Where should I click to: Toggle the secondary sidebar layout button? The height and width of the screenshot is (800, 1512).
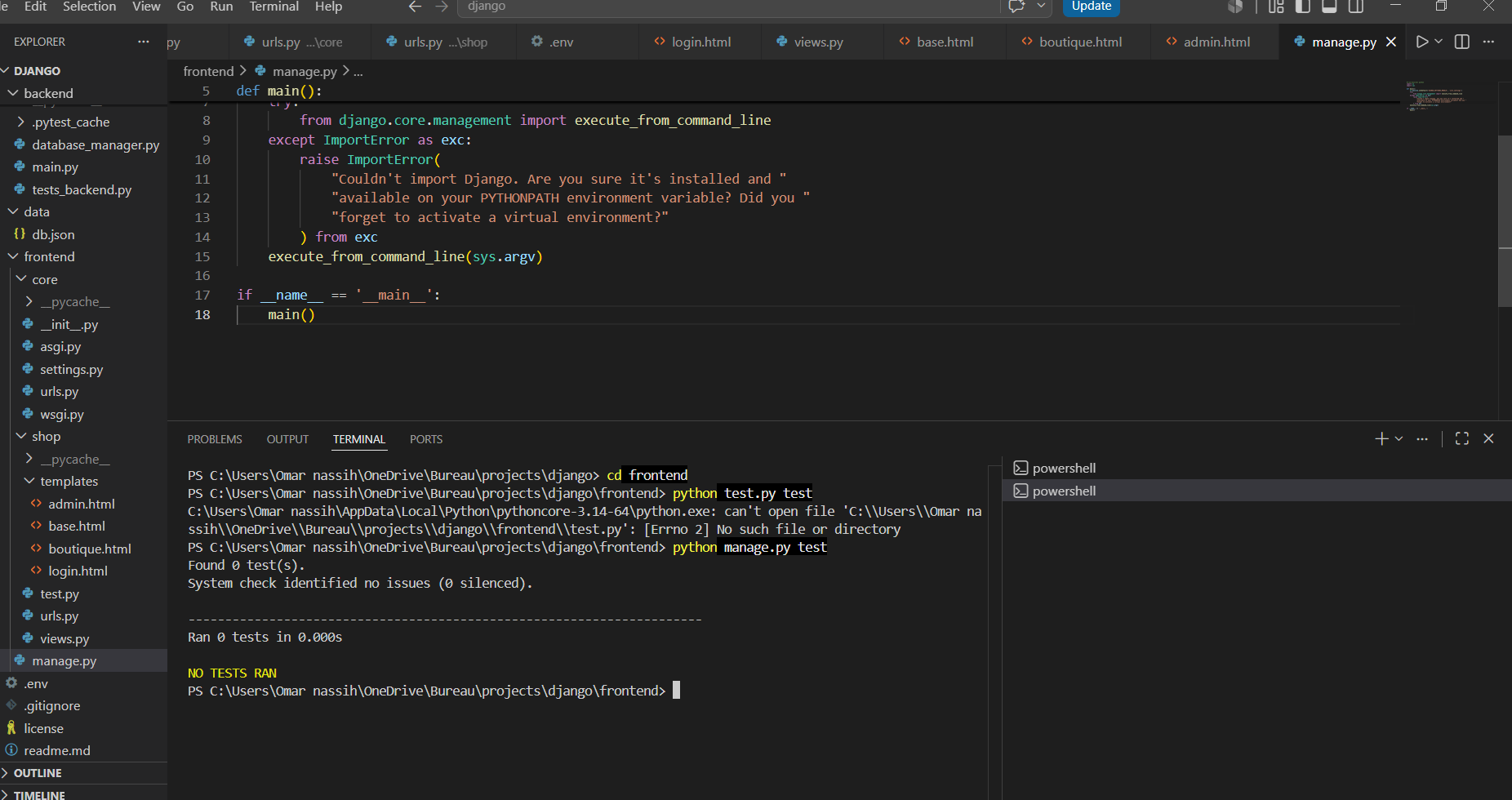1356,7
